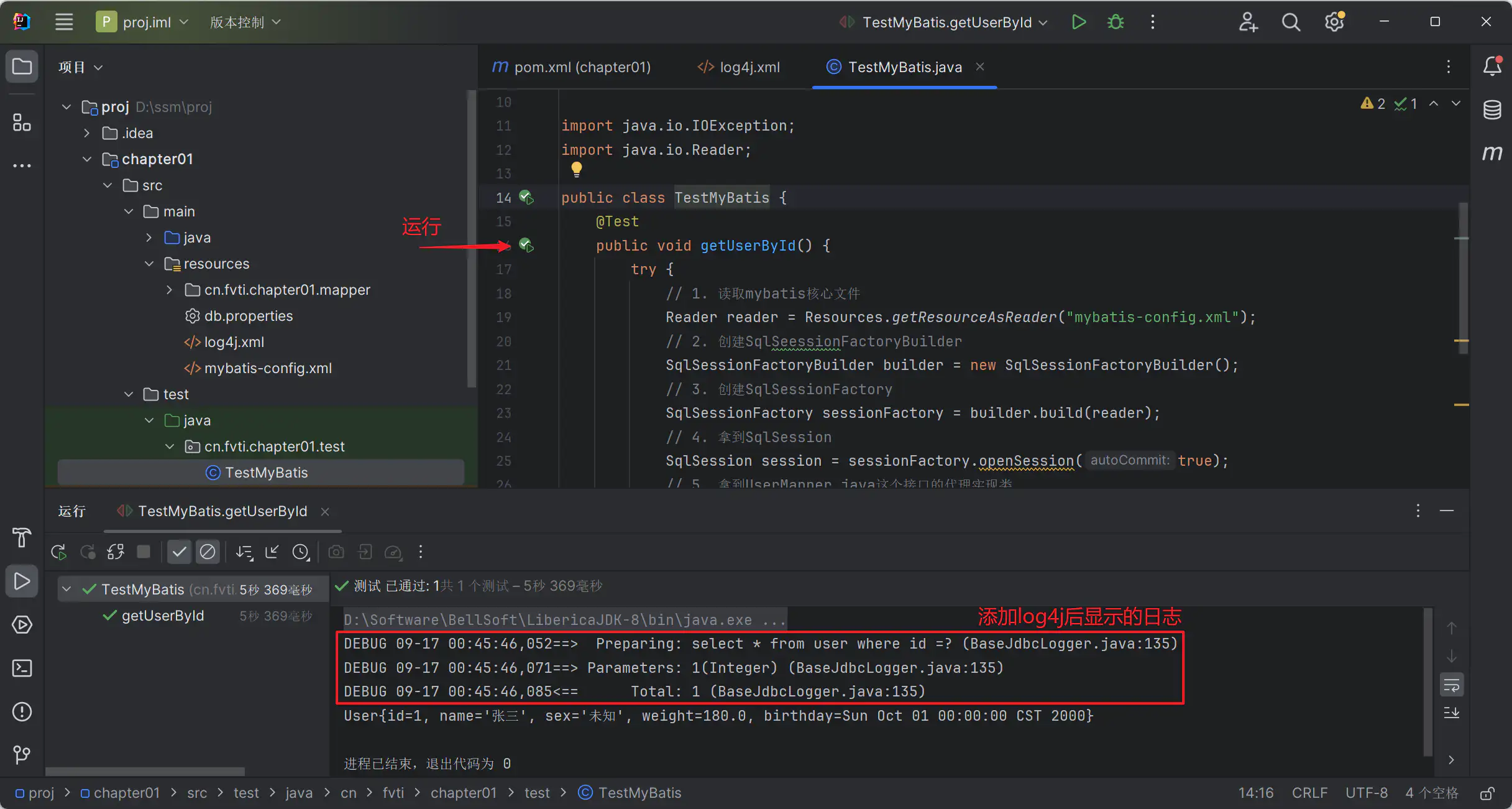
Task: Click the project tree vertical scrollbar
Action: click(471, 239)
